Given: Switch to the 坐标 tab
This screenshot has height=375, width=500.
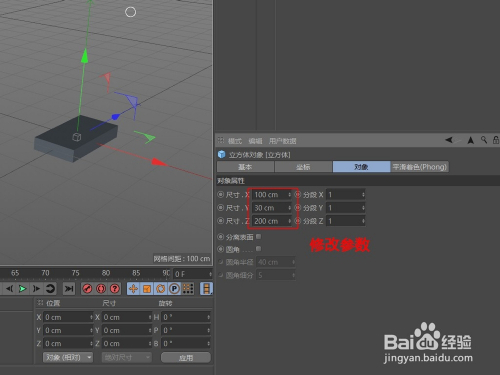Looking at the screenshot, I should click(x=303, y=167).
